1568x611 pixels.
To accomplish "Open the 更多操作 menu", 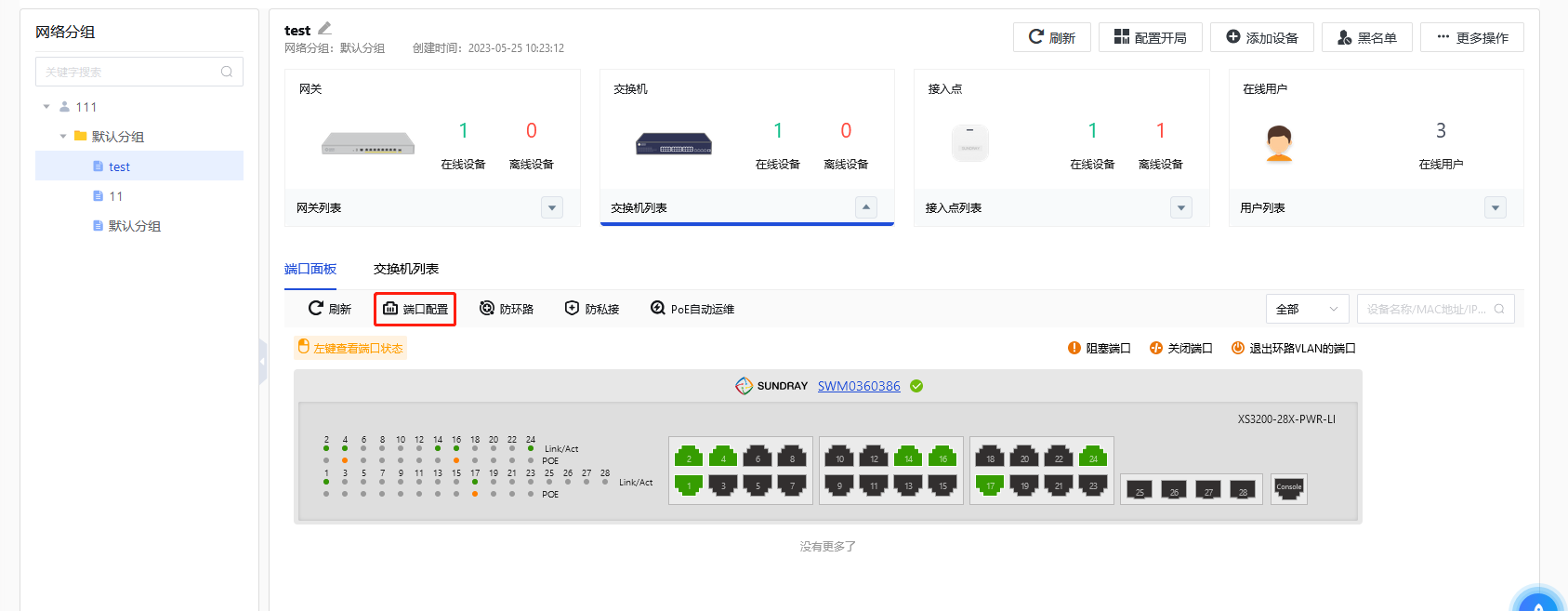I will point(1471,37).
